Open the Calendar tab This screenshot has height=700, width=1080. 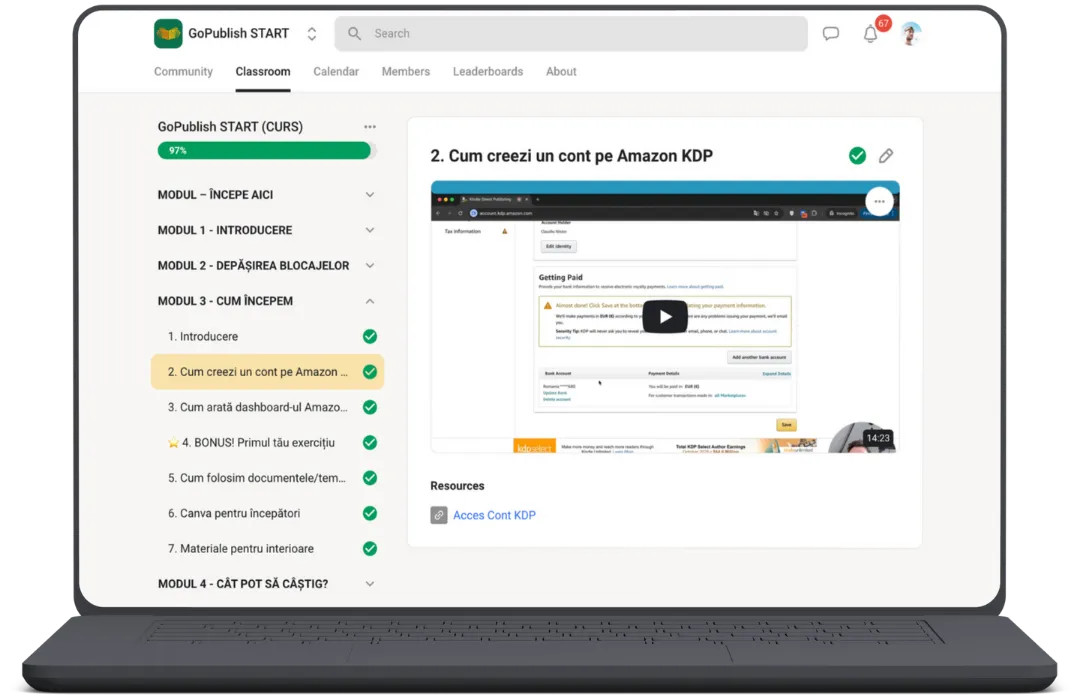point(336,72)
